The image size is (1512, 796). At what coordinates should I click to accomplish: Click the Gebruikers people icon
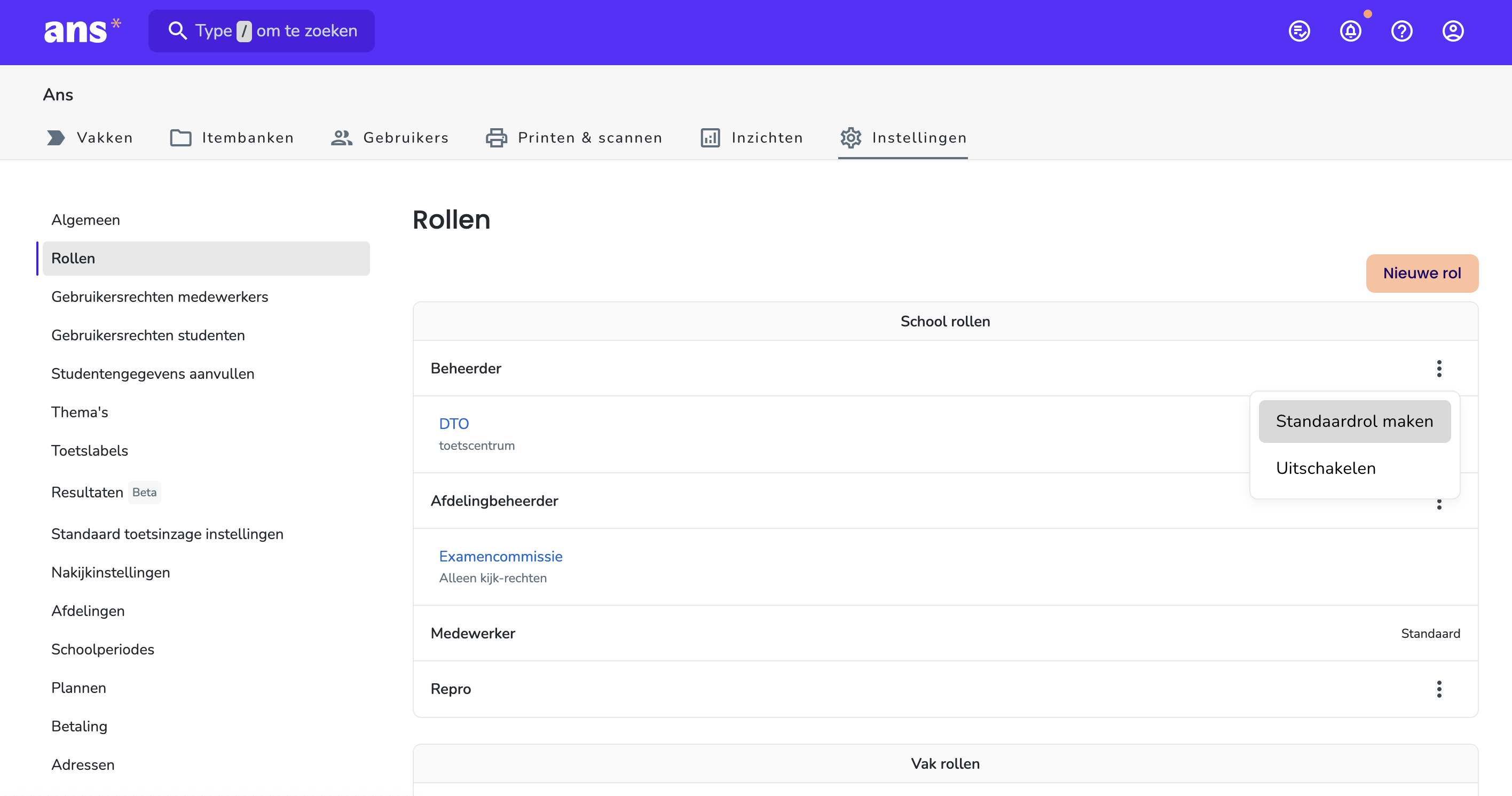[x=342, y=137]
